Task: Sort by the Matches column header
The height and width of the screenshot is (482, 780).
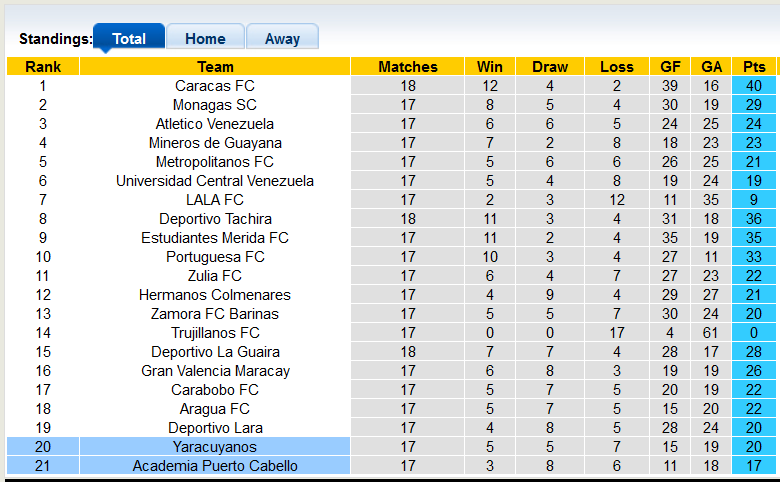Action: 408,67
